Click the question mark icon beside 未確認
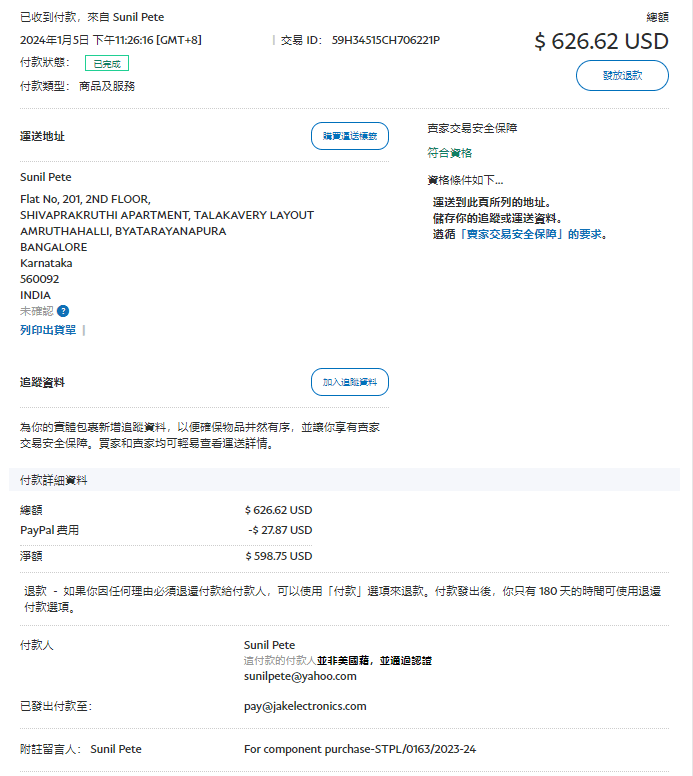The width and height of the screenshot is (693, 776). [63, 311]
